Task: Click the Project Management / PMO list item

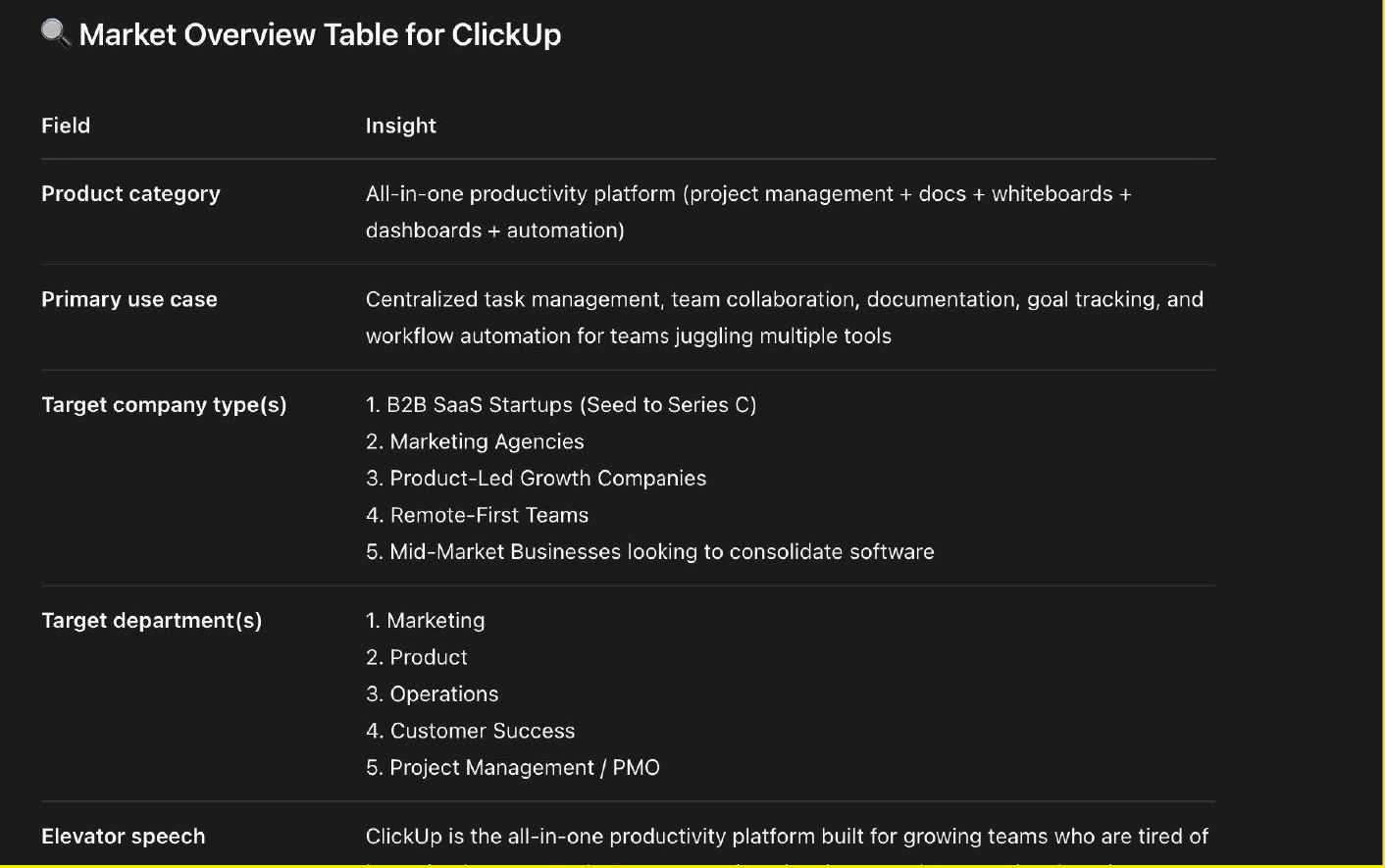Action: [x=512, y=768]
